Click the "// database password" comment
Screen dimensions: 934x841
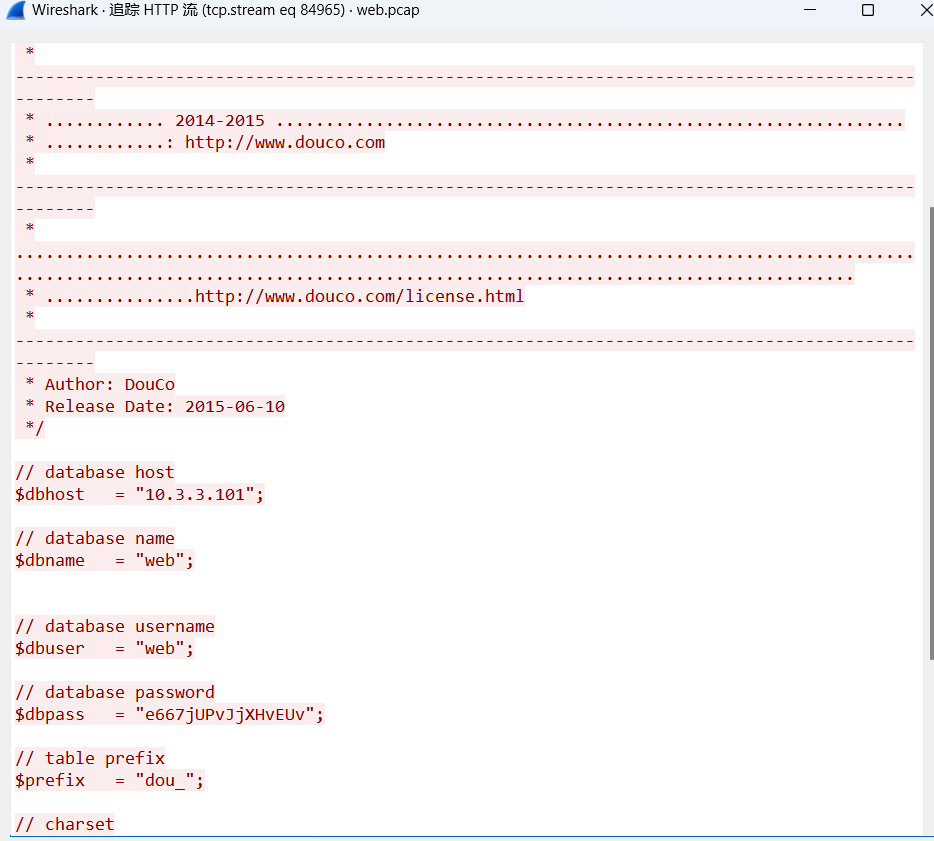(114, 693)
